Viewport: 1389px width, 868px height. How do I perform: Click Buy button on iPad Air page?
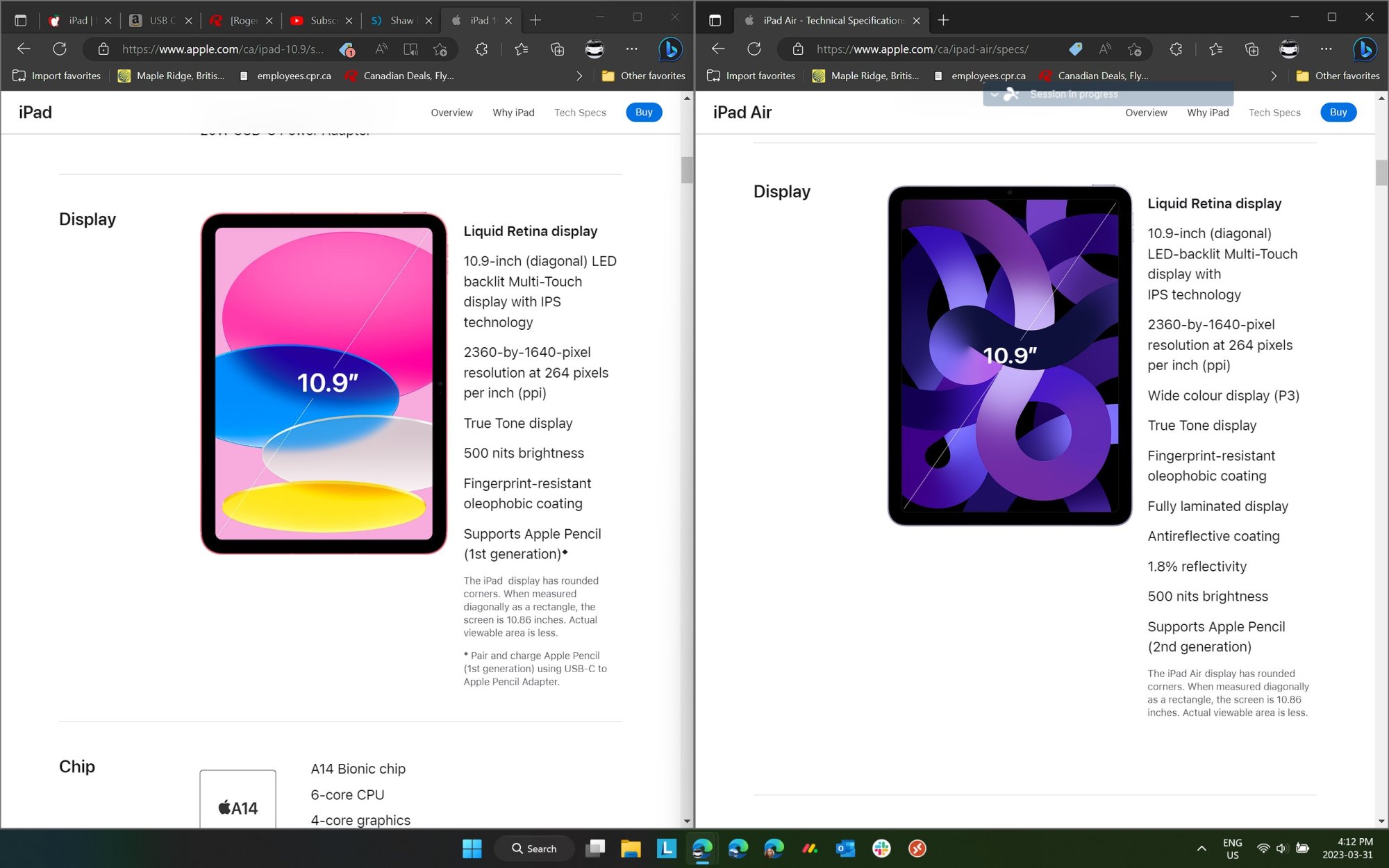click(x=1338, y=112)
